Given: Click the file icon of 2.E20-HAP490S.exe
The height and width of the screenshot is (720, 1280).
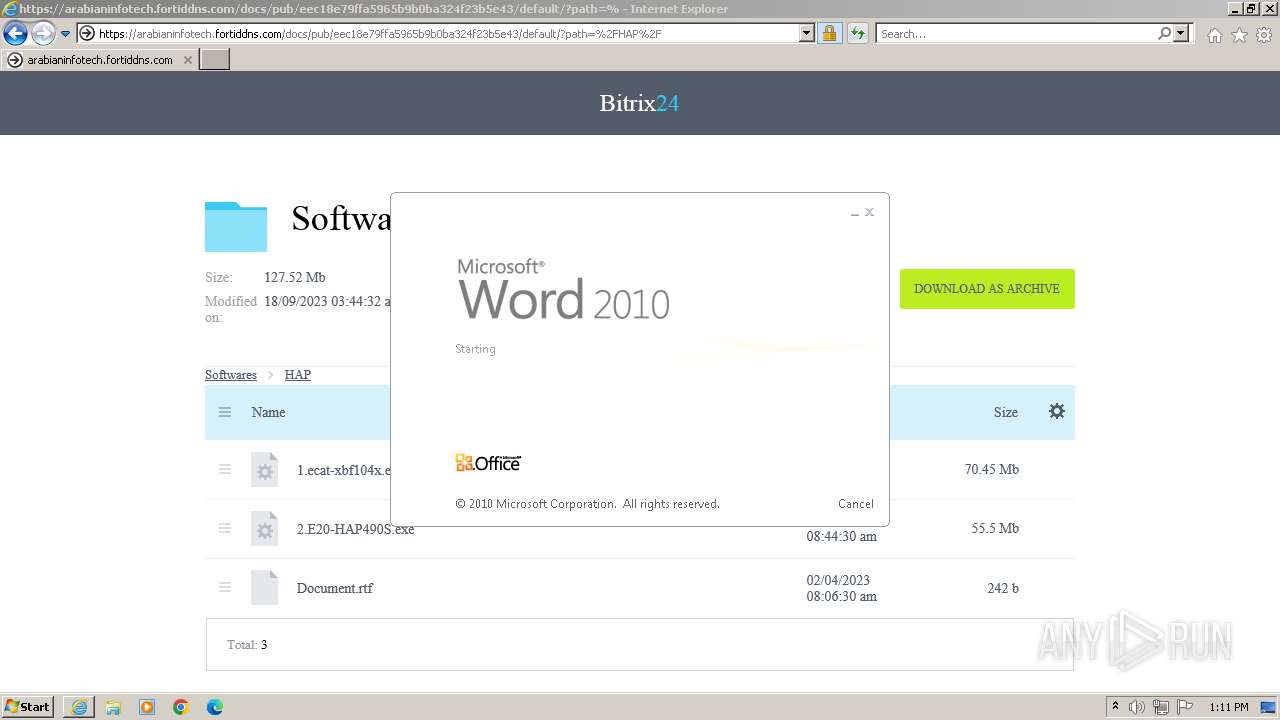Looking at the screenshot, I should coord(264,529).
